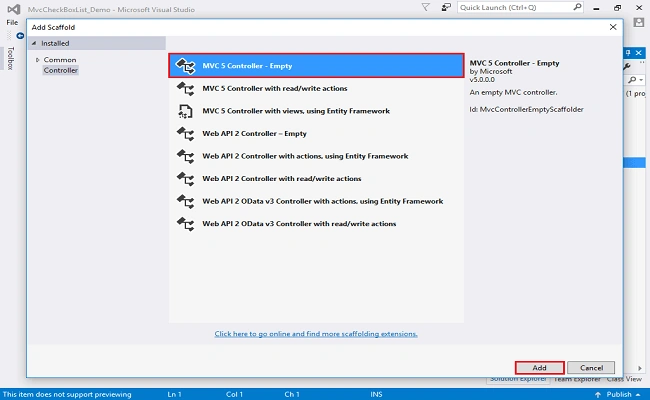Expand the Common tree node
This screenshot has width=650, height=400.
coord(37,60)
